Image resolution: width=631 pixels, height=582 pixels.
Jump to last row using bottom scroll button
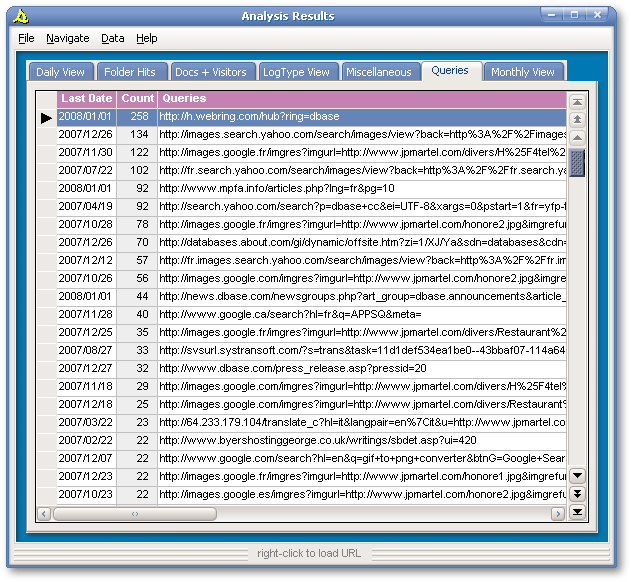tap(577, 513)
